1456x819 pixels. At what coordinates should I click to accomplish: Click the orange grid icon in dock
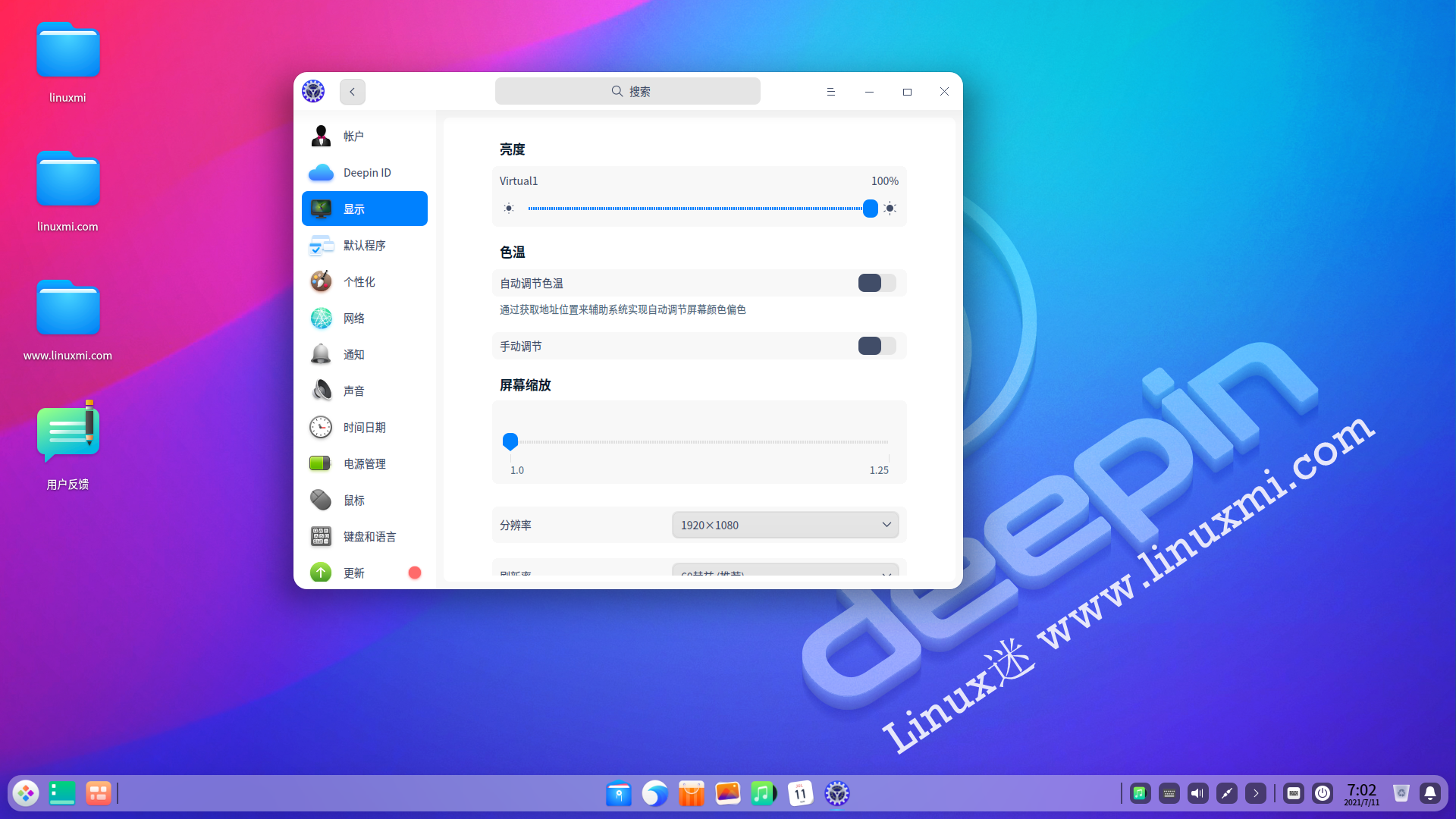coord(99,793)
